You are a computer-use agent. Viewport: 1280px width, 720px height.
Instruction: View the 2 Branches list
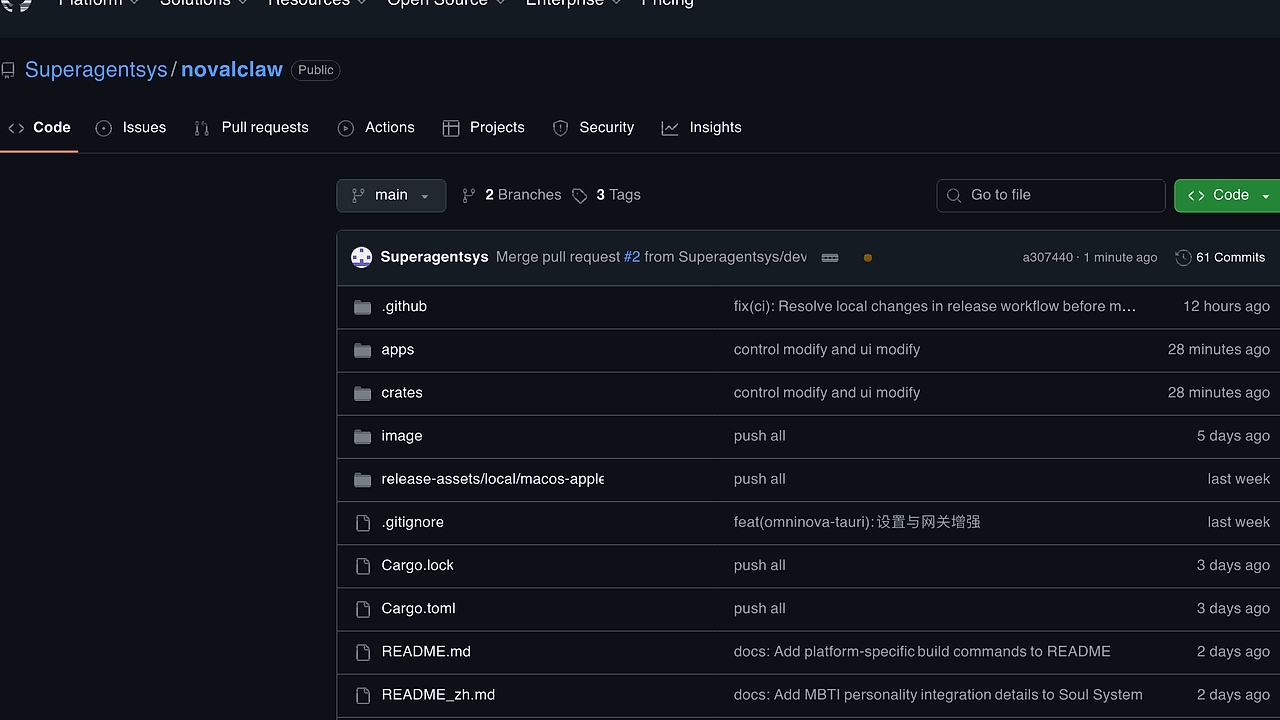click(512, 195)
